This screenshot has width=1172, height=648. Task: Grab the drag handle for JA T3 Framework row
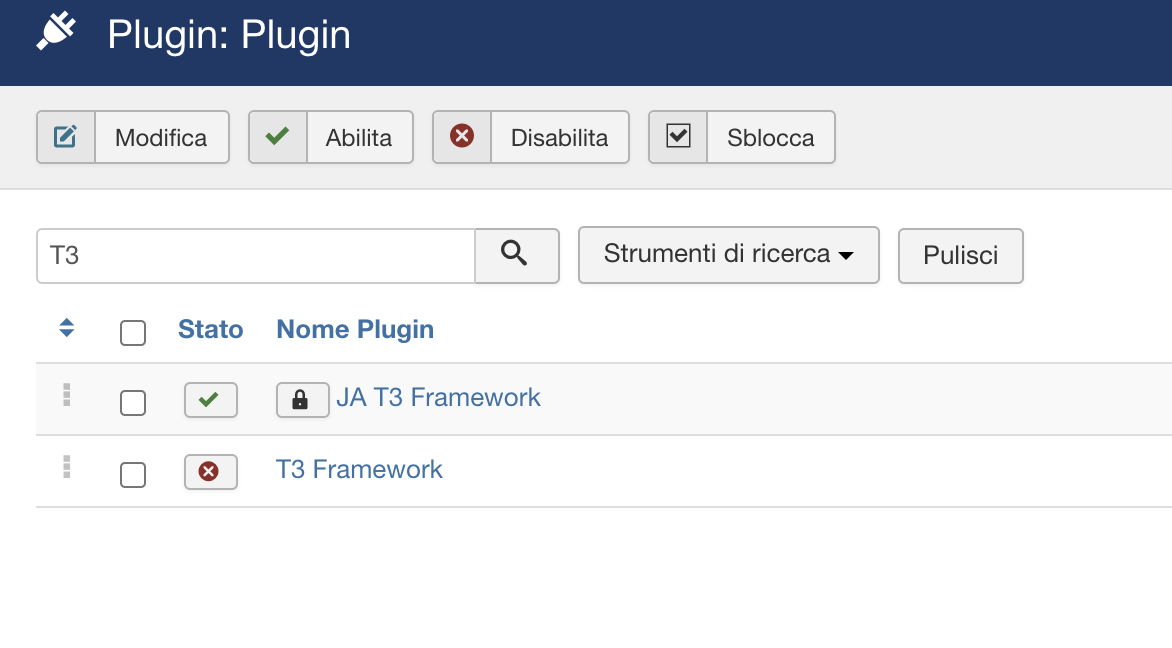67,395
